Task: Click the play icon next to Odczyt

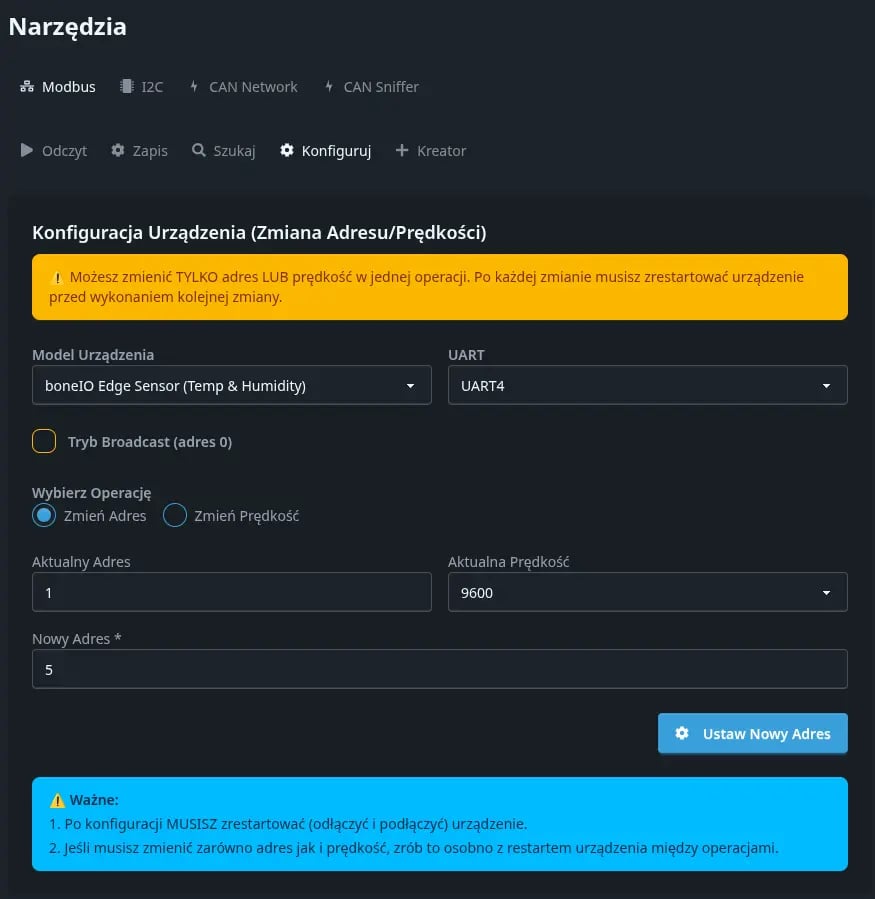Action: 27,150
